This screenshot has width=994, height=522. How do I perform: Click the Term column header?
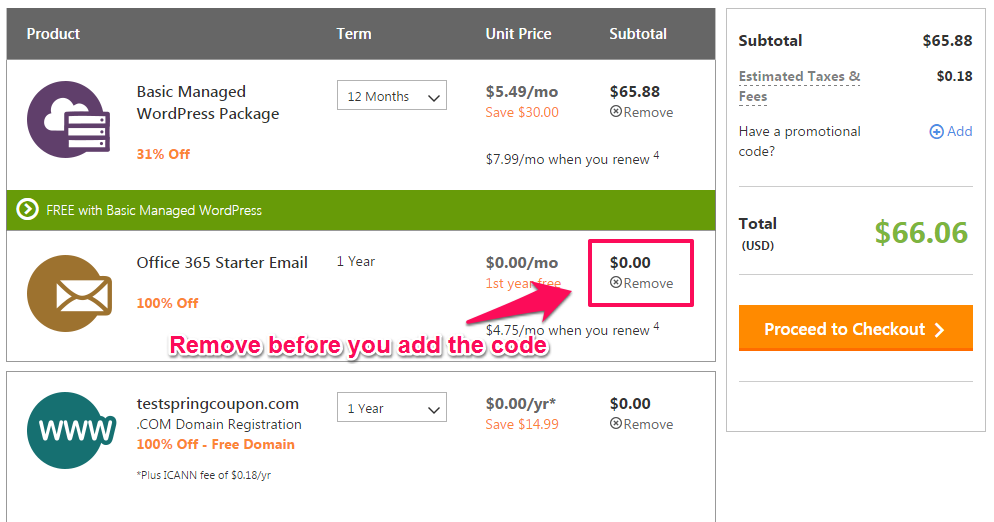pos(354,34)
